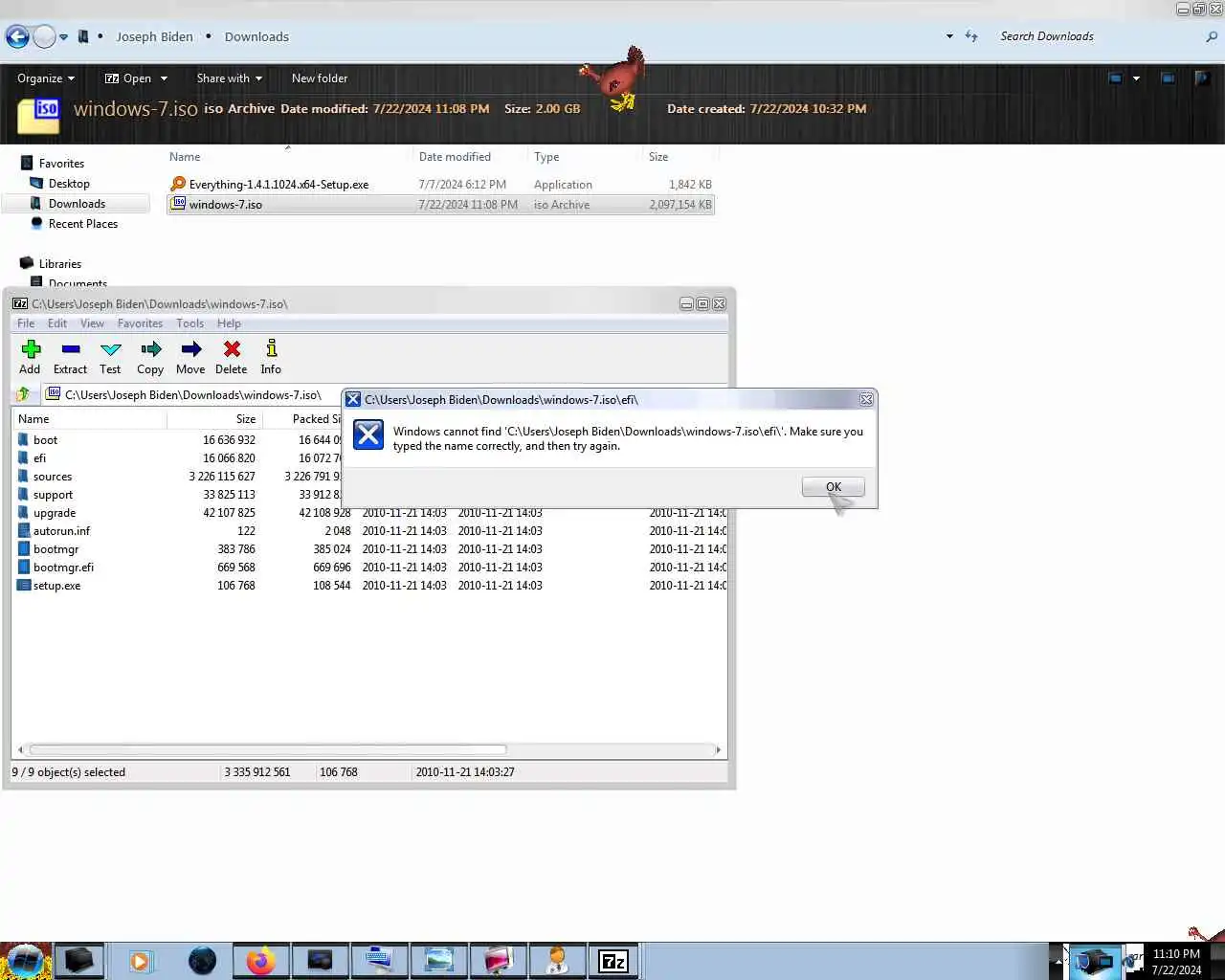
Task: Click OK in the error dialog
Action: [x=834, y=487]
